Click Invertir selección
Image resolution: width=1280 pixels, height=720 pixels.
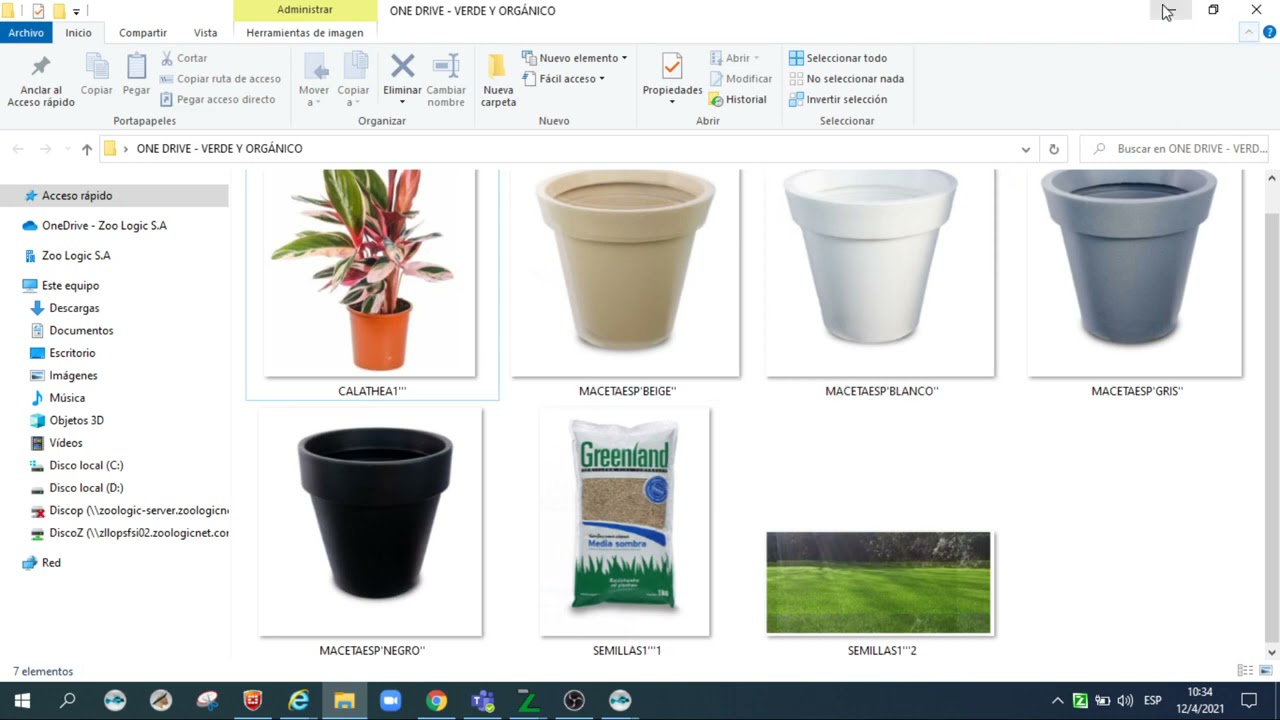pos(838,99)
